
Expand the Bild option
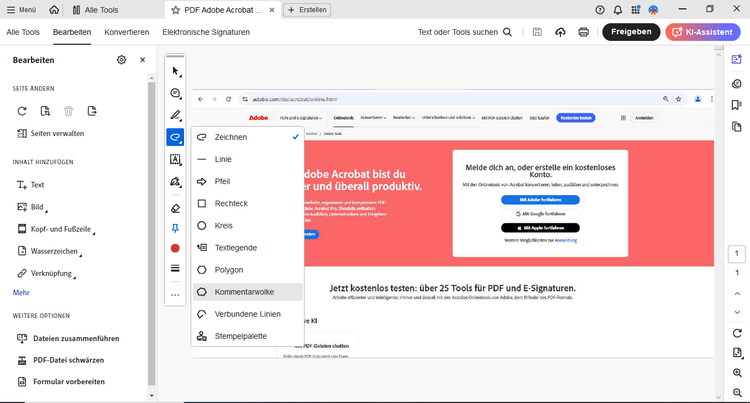(x=33, y=207)
